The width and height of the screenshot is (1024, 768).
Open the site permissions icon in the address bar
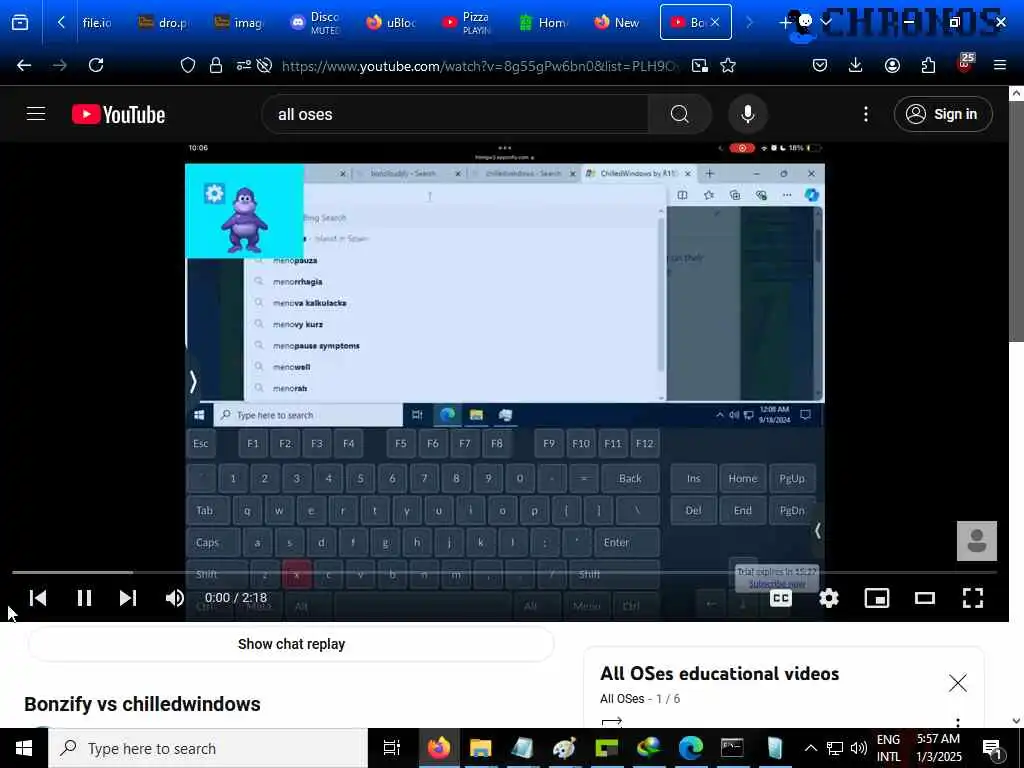tap(243, 65)
